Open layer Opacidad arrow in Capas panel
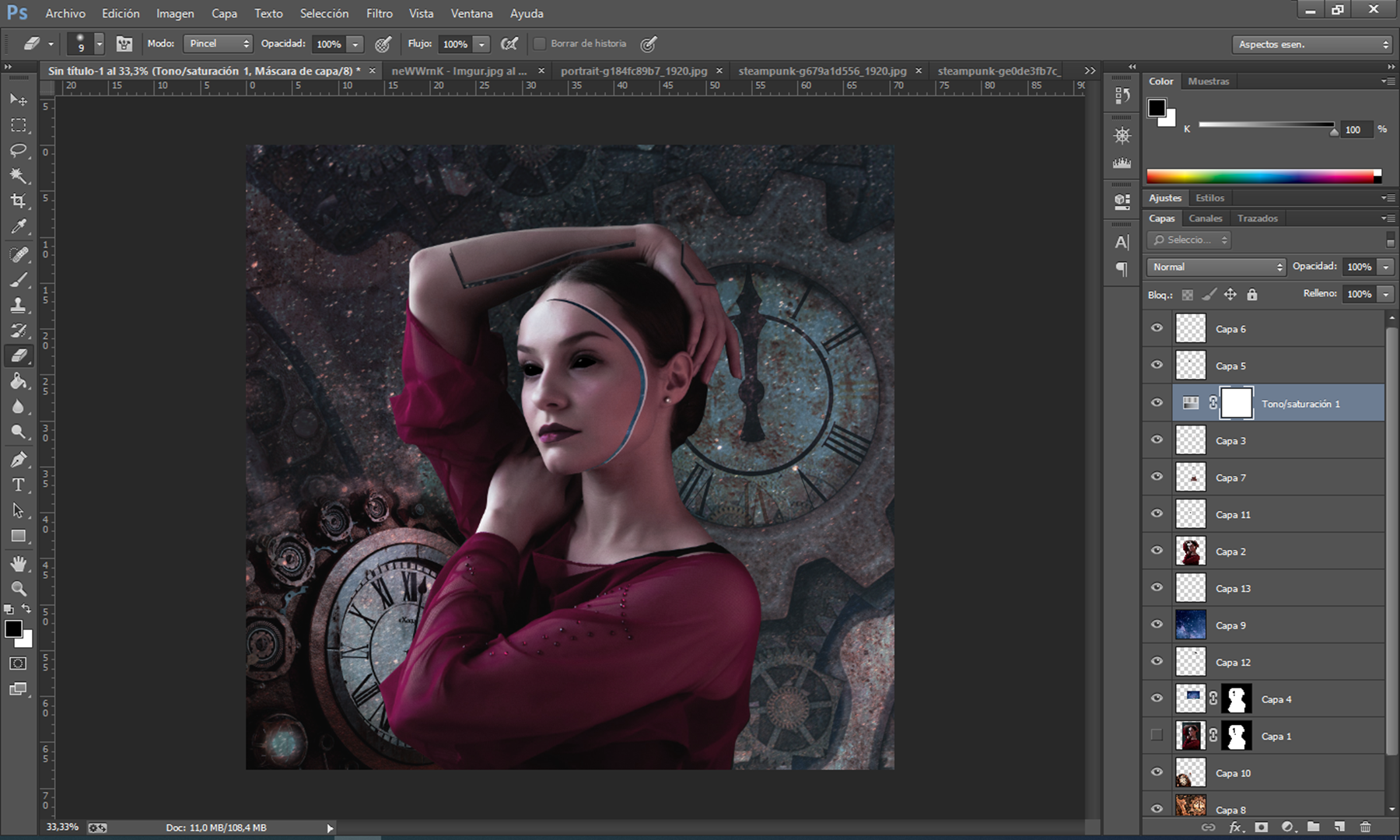The width and height of the screenshot is (1400, 840). [1385, 267]
